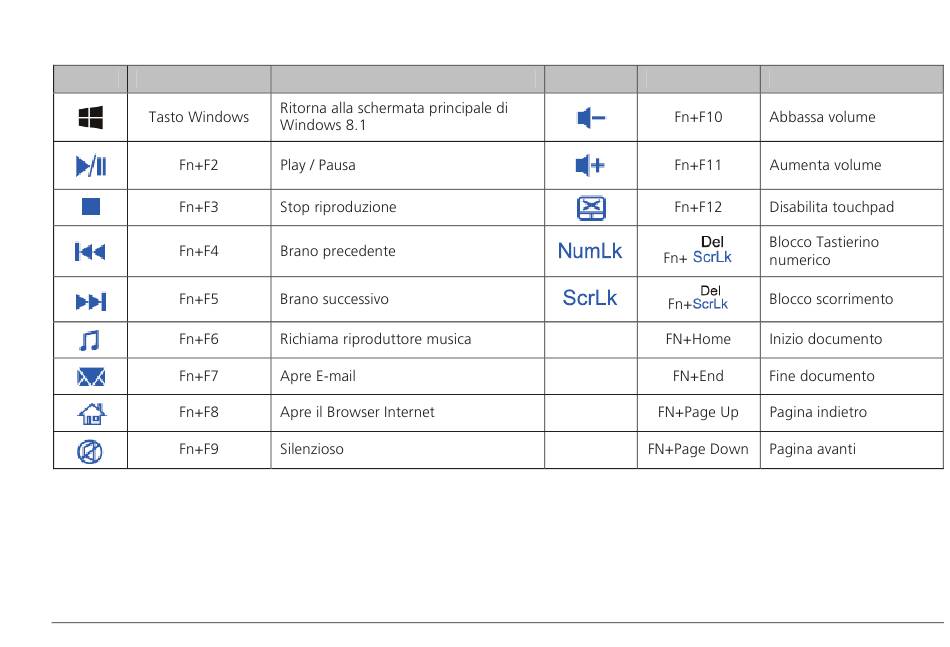The width and height of the screenshot is (950, 647).
Task: Select the mute speaker icon
Action: (x=90, y=451)
